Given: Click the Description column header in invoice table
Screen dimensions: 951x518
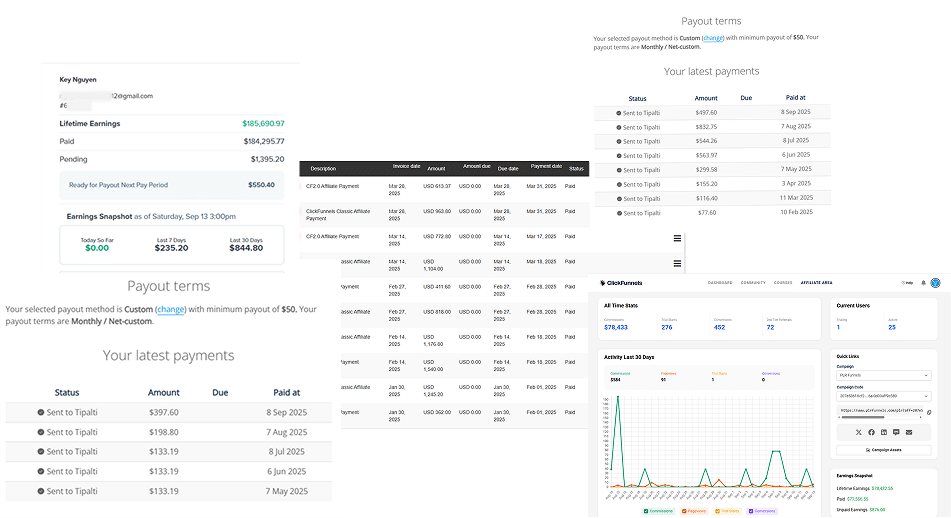Looking at the screenshot, I should pos(323,169).
